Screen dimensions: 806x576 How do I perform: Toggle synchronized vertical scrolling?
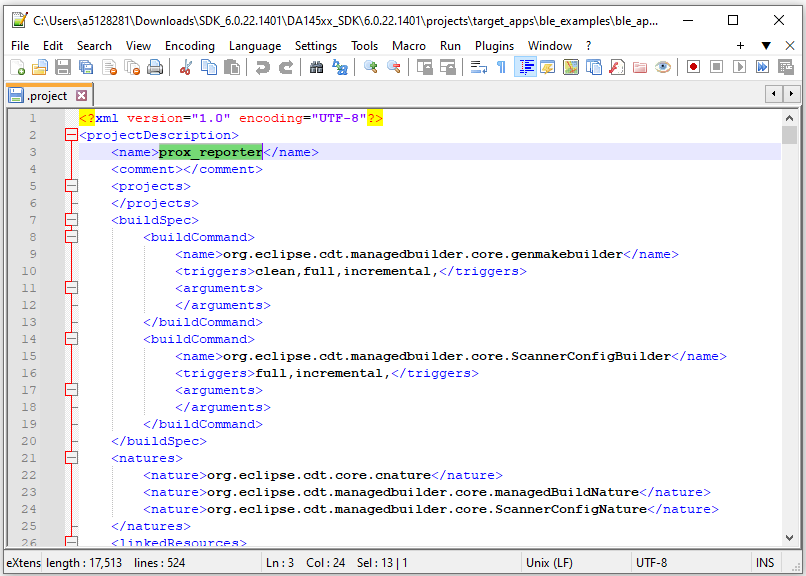coord(425,67)
